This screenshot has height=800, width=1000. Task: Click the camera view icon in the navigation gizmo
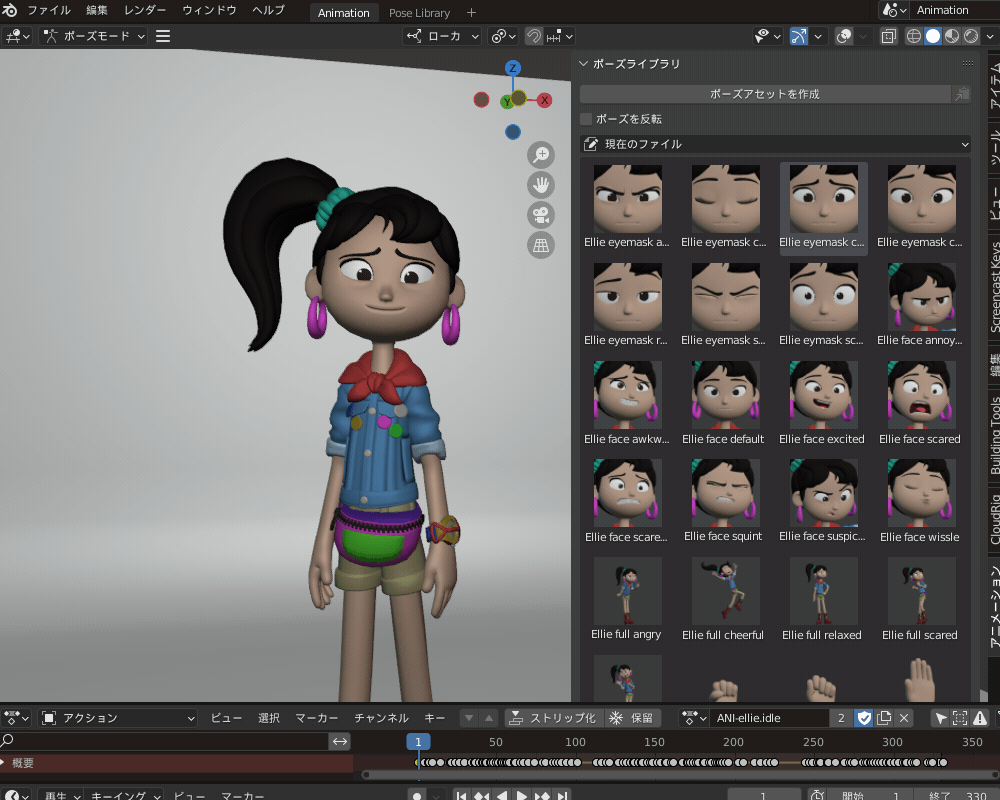coord(540,215)
